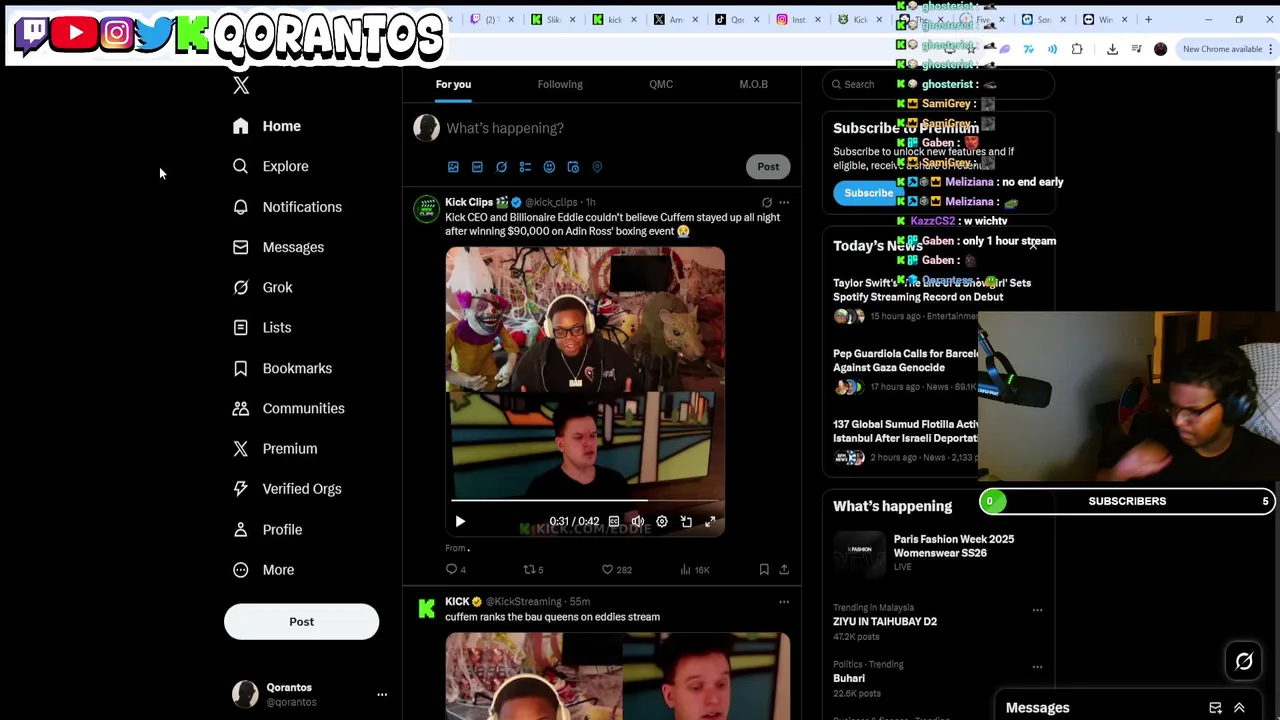Open options for ZIYU IN TAIHUBAY D2 trend
The image size is (1280, 720).
(x=1037, y=610)
